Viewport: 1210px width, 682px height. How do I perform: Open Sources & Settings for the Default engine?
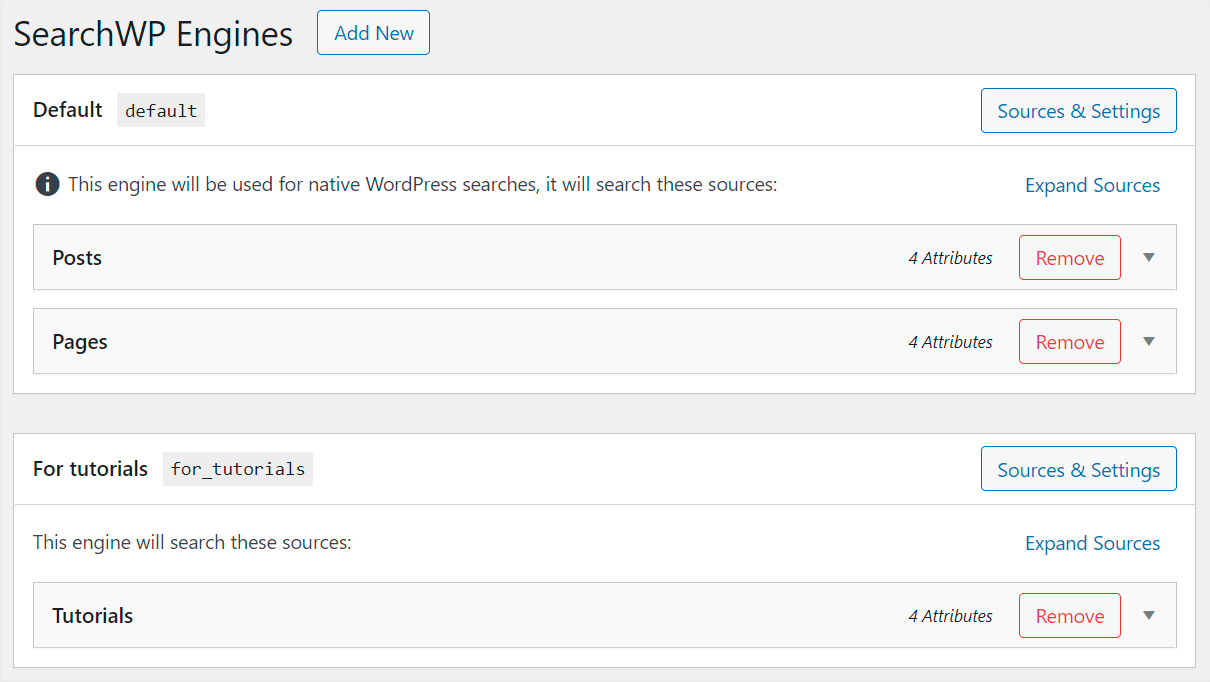point(1078,110)
